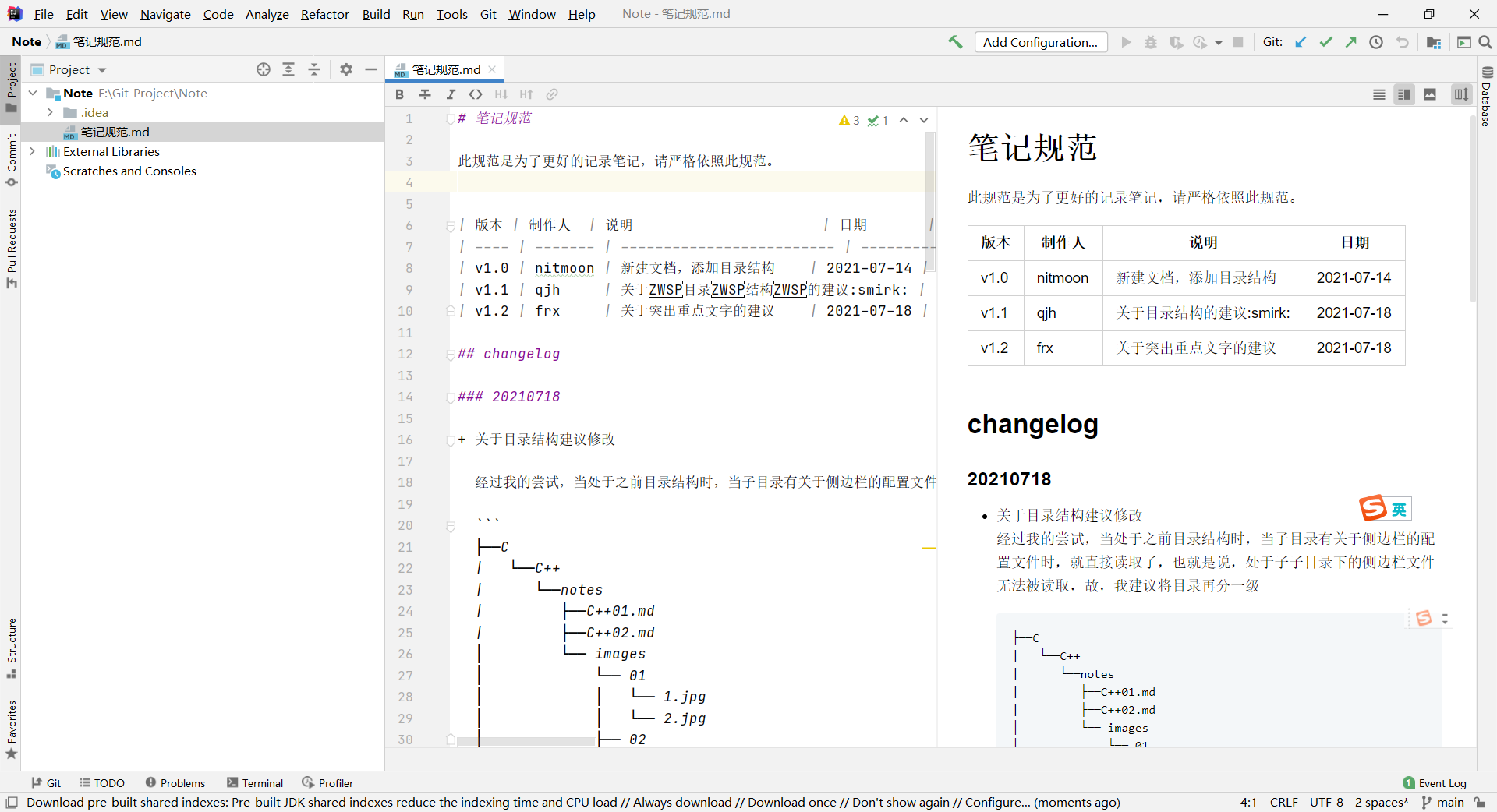Image resolution: width=1497 pixels, height=812 pixels.
Task: Toggle split orientation of editor and preview
Action: click(1461, 94)
